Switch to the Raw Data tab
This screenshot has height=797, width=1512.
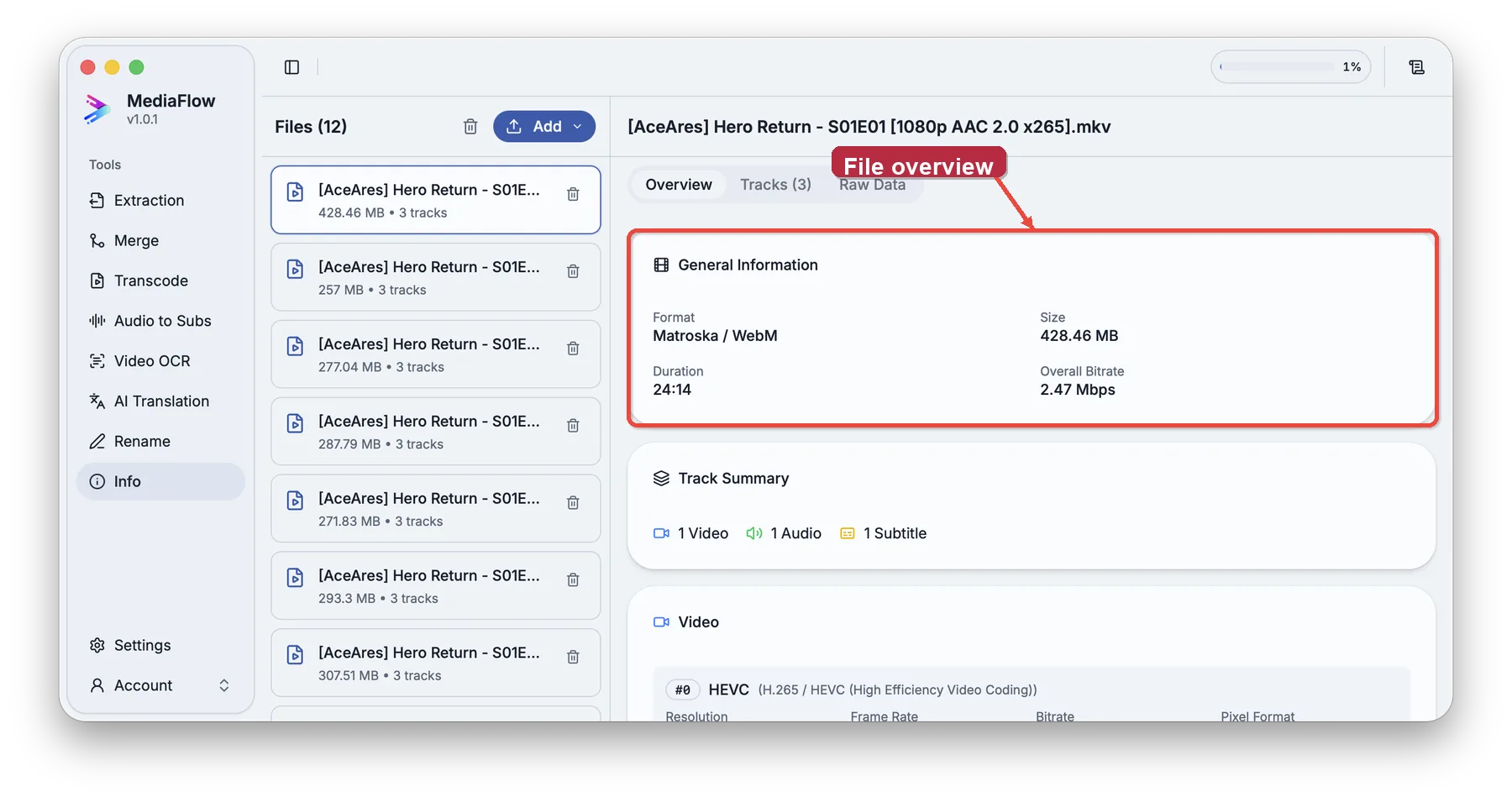coord(872,185)
